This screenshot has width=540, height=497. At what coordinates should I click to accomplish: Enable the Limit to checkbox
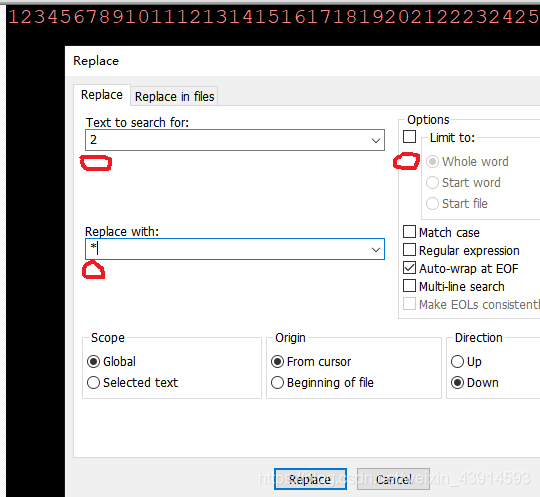[409, 136]
